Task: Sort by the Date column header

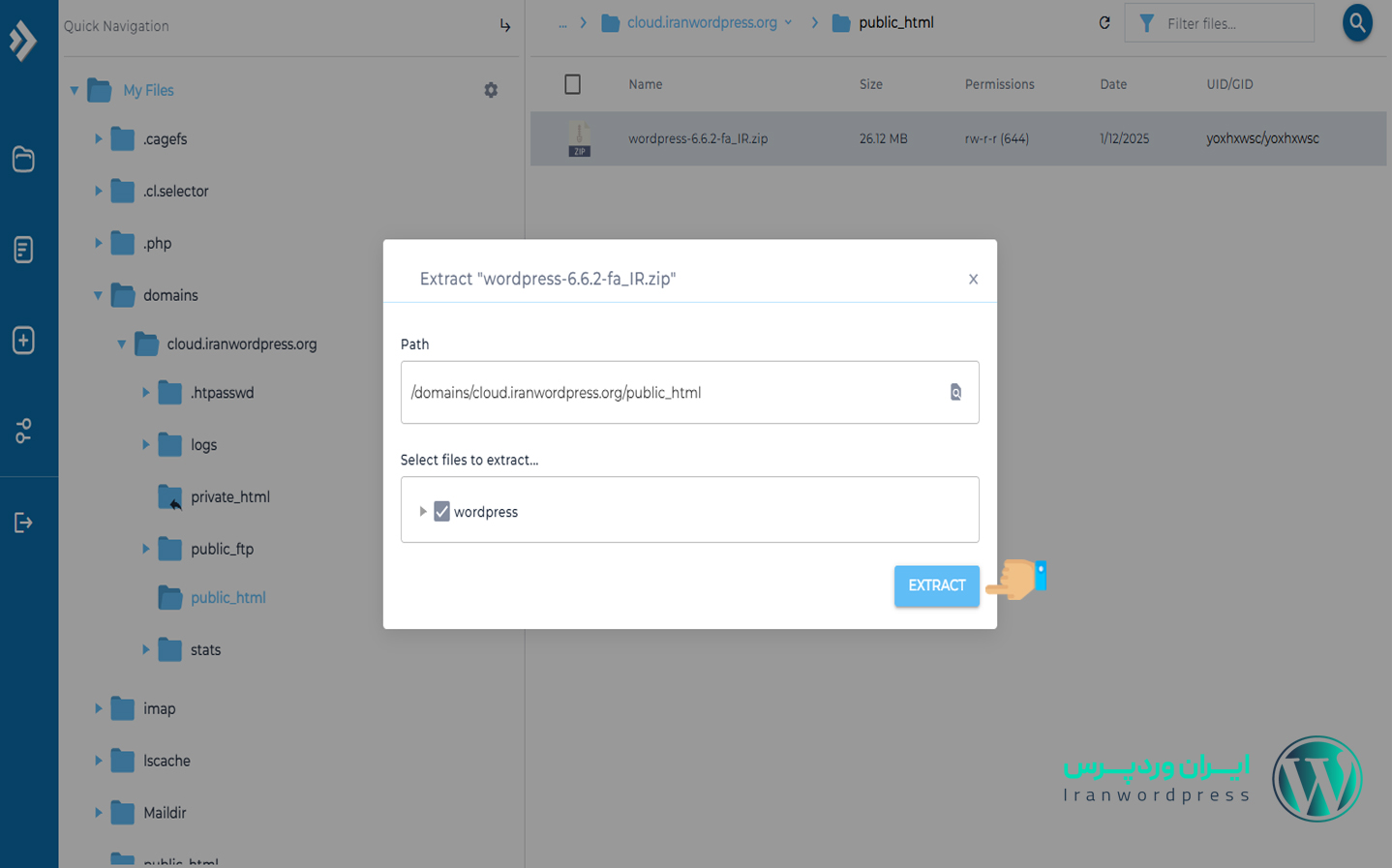Action: click(1113, 84)
